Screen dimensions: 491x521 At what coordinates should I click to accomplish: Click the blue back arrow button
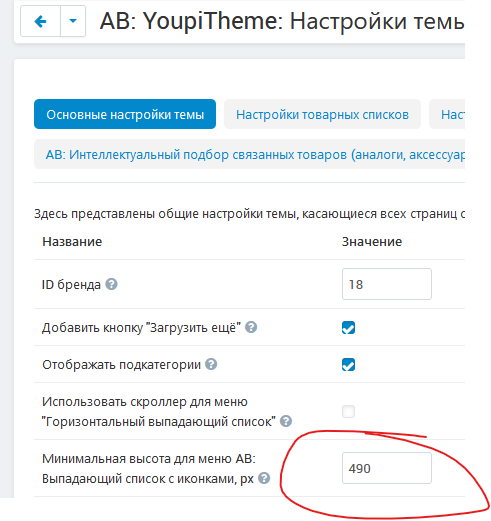pos(40,21)
